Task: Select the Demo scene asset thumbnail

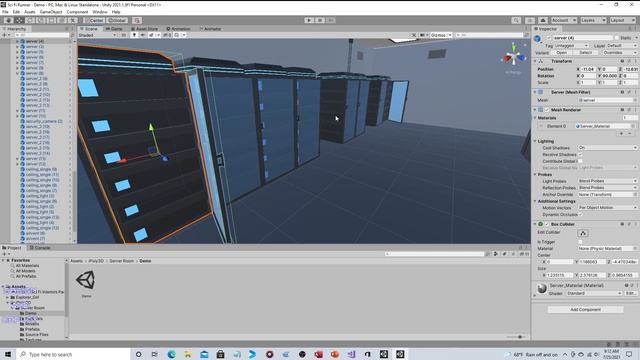Action: (x=86, y=280)
